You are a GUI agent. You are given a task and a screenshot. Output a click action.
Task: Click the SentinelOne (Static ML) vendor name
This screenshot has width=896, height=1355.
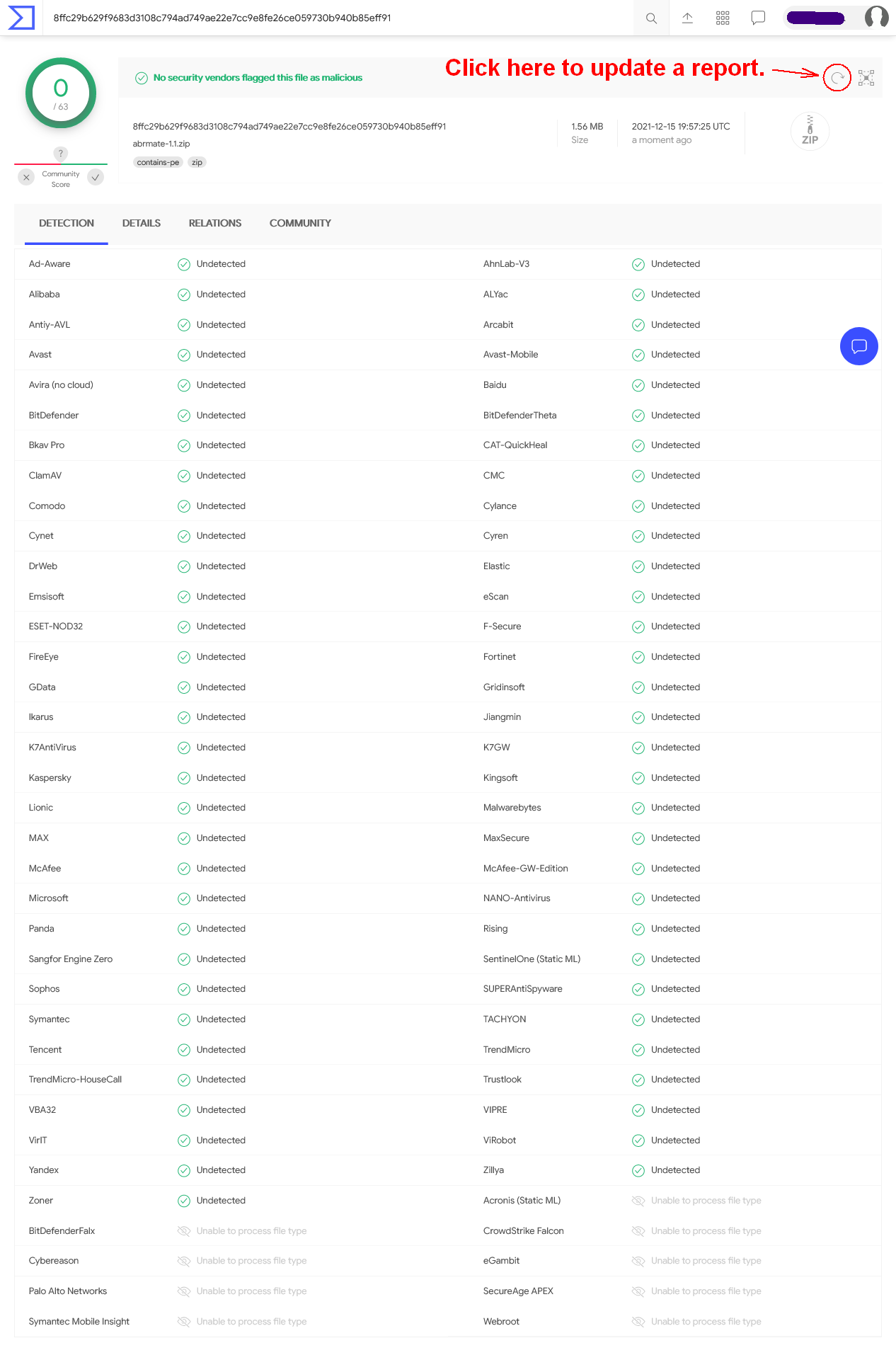(532, 959)
